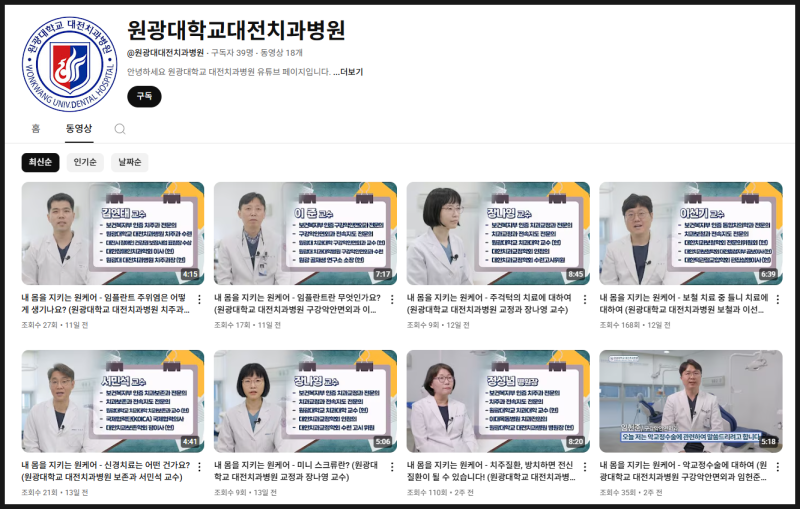Expand channel description with 더보기
Viewport: 800px width, 509px height.
pyautogui.click(x=348, y=72)
